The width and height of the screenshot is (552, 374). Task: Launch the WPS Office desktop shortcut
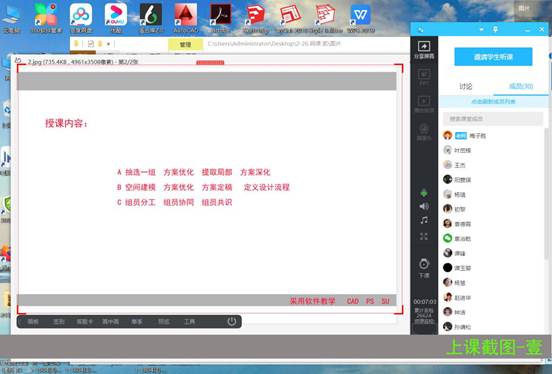tap(360, 18)
